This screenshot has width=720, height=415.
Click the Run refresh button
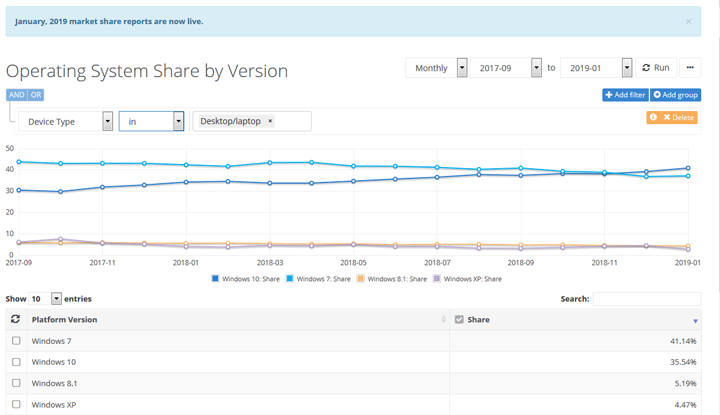tap(656, 68)
